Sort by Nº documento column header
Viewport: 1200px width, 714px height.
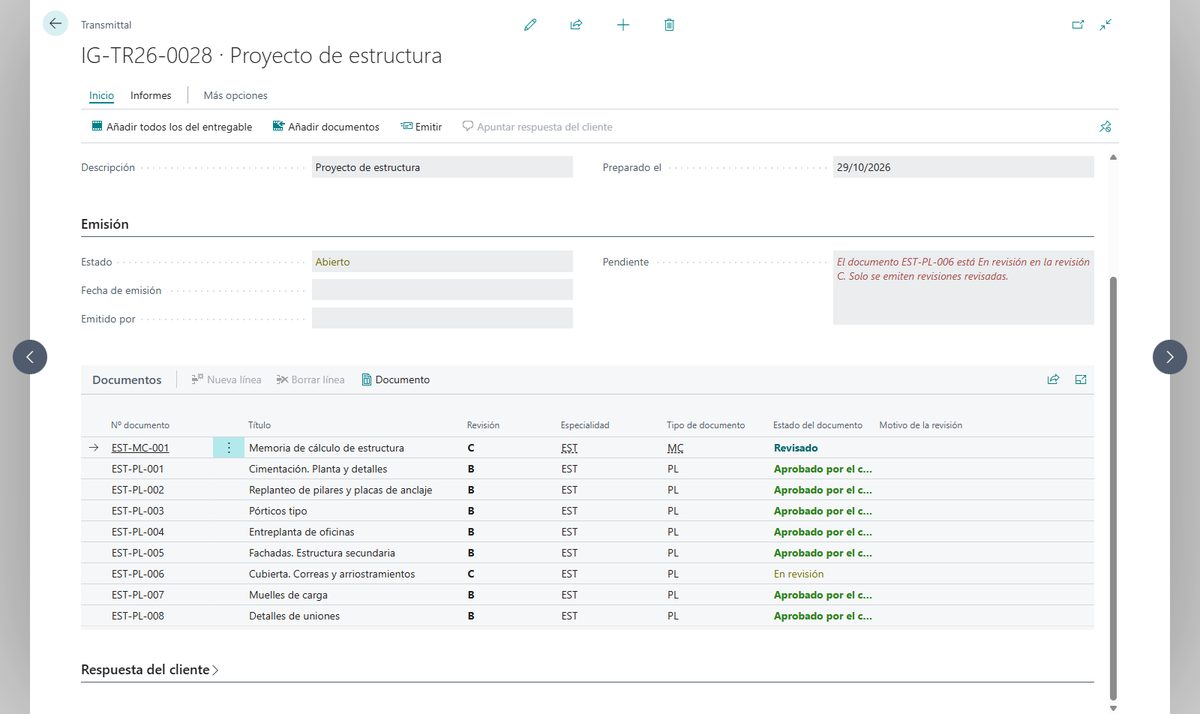click(x=140, y=425)
